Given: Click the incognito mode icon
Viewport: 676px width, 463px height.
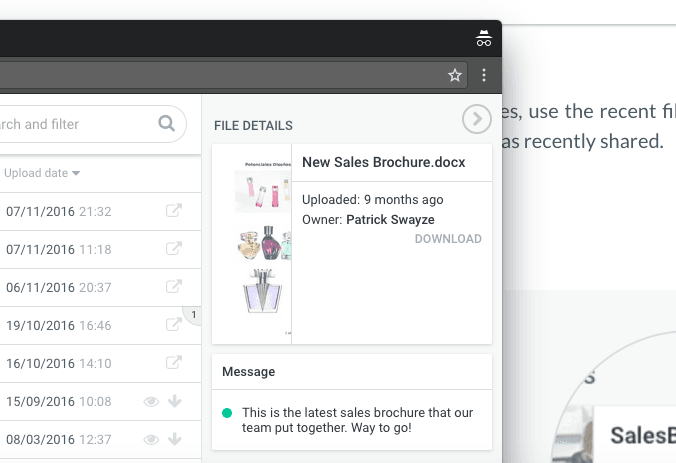Looking at the screenshot, I should [x=484, y=39].
